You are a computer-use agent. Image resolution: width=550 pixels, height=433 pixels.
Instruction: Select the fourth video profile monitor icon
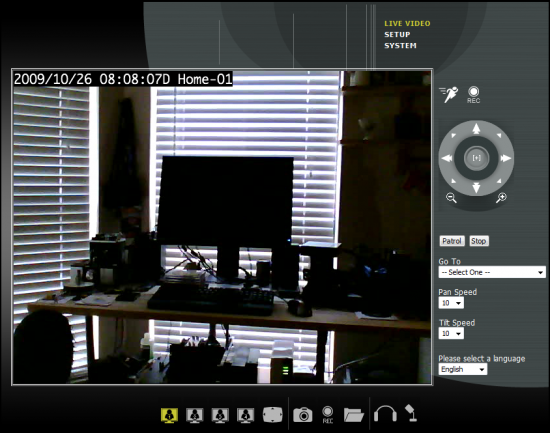tap(245, 415)
